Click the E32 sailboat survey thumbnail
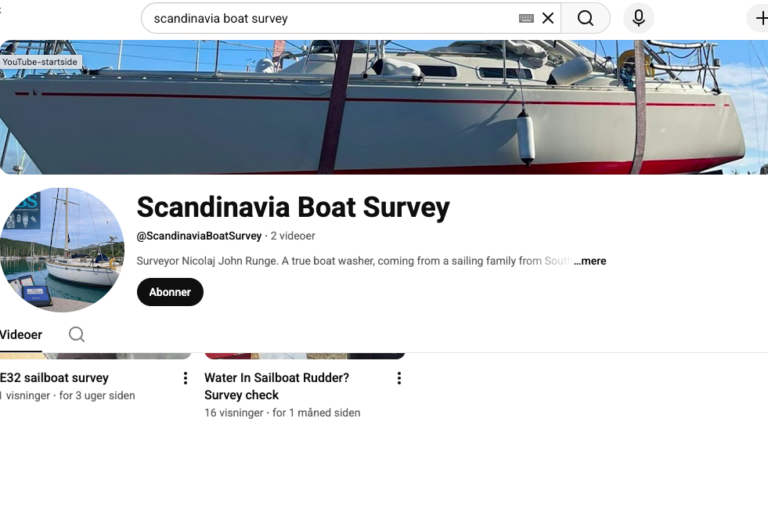The image size is (768, 512). 96,356
